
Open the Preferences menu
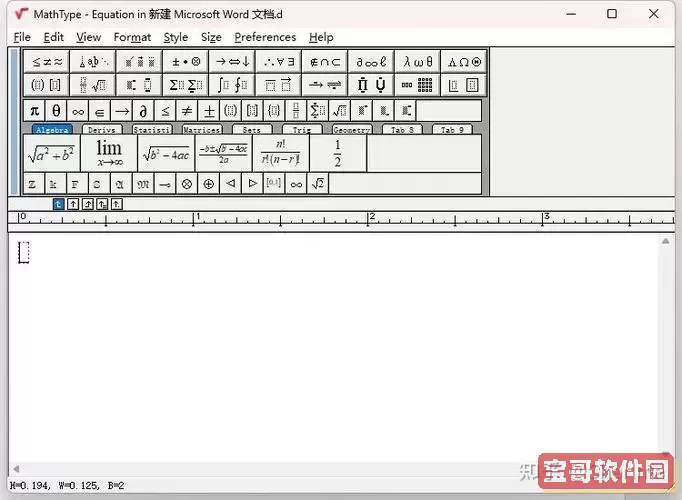click(265, 37)
